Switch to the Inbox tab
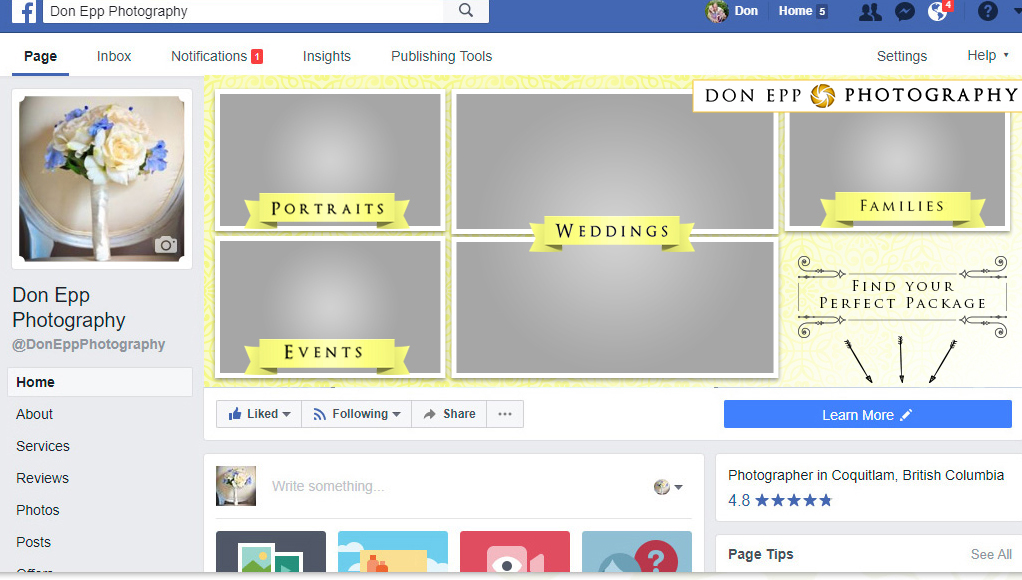The image size is (1022, 580). (114, 56)
